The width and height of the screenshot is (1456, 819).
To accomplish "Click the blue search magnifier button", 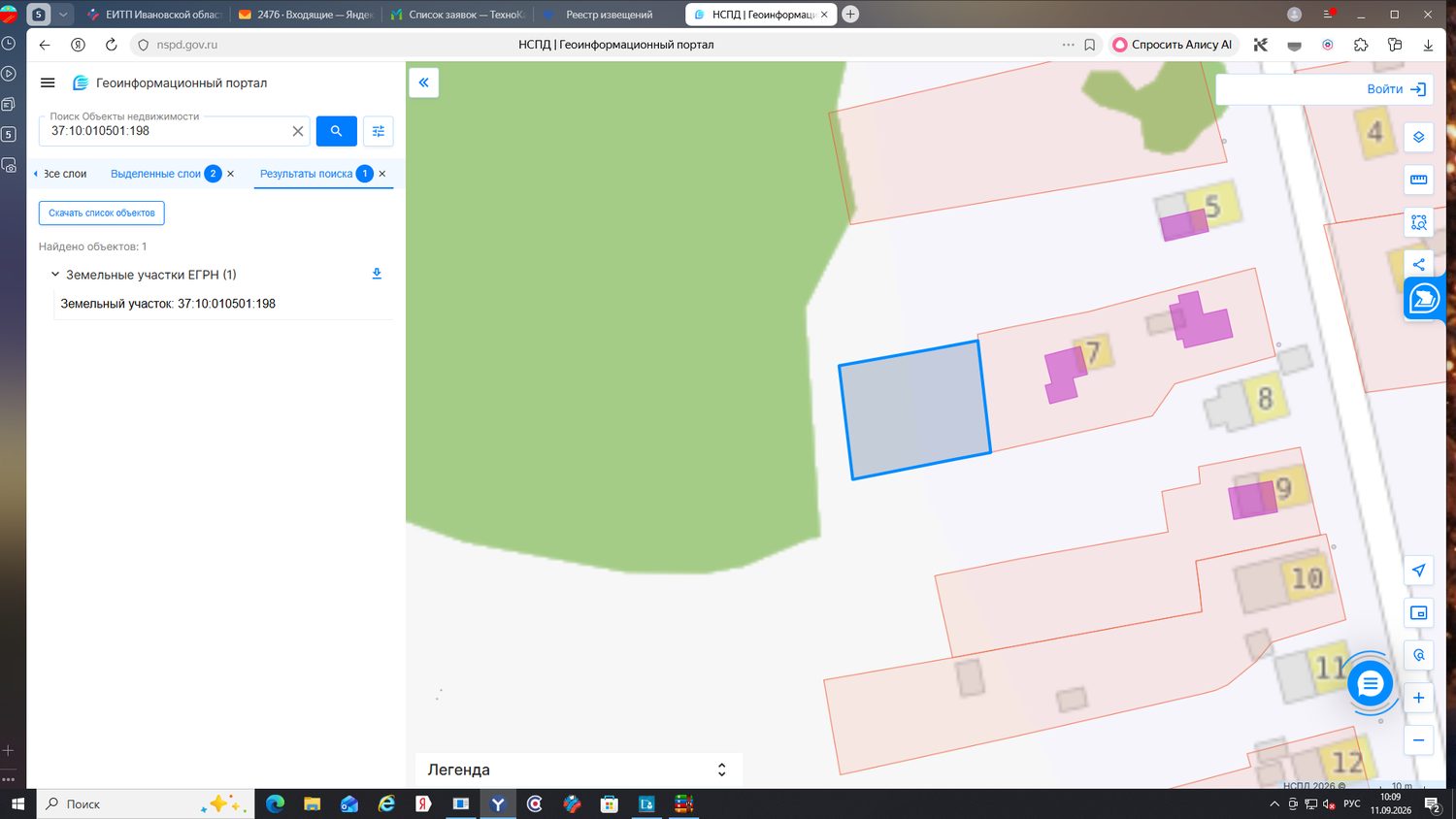I will (x=336, y=131).
